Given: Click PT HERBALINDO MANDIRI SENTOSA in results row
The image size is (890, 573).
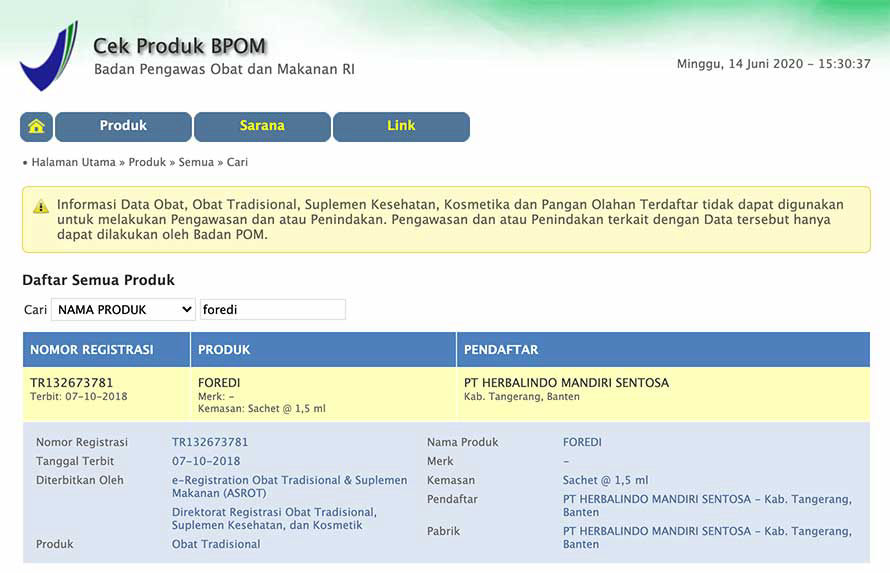Looking at the screenshot, I should (566, 383).
